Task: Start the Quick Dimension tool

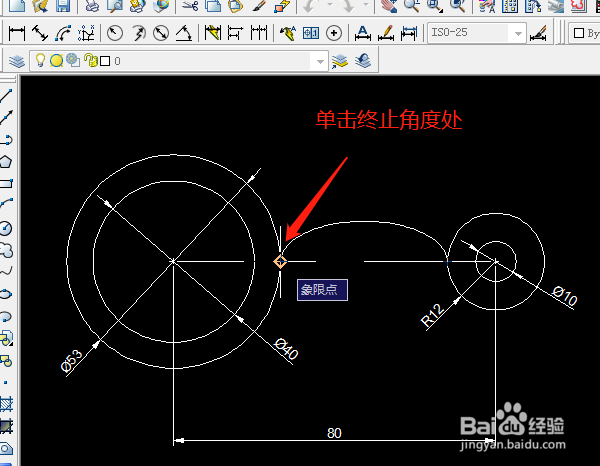Action: pos(213,33)
